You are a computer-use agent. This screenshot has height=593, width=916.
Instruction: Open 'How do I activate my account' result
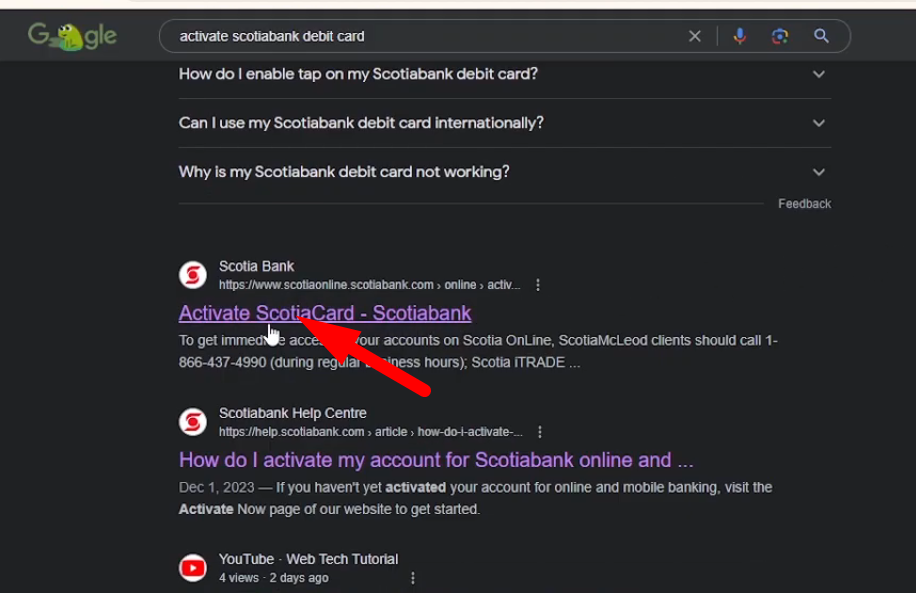click(436, 460)
